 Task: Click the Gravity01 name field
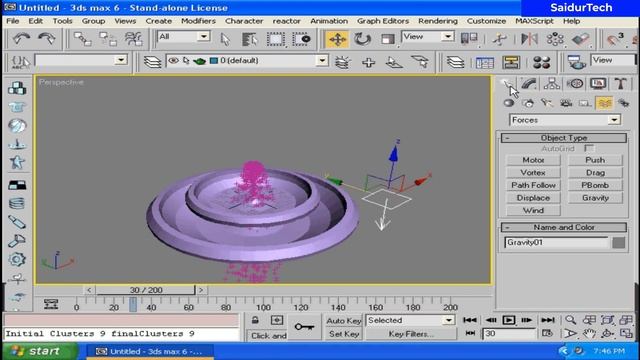556,242
